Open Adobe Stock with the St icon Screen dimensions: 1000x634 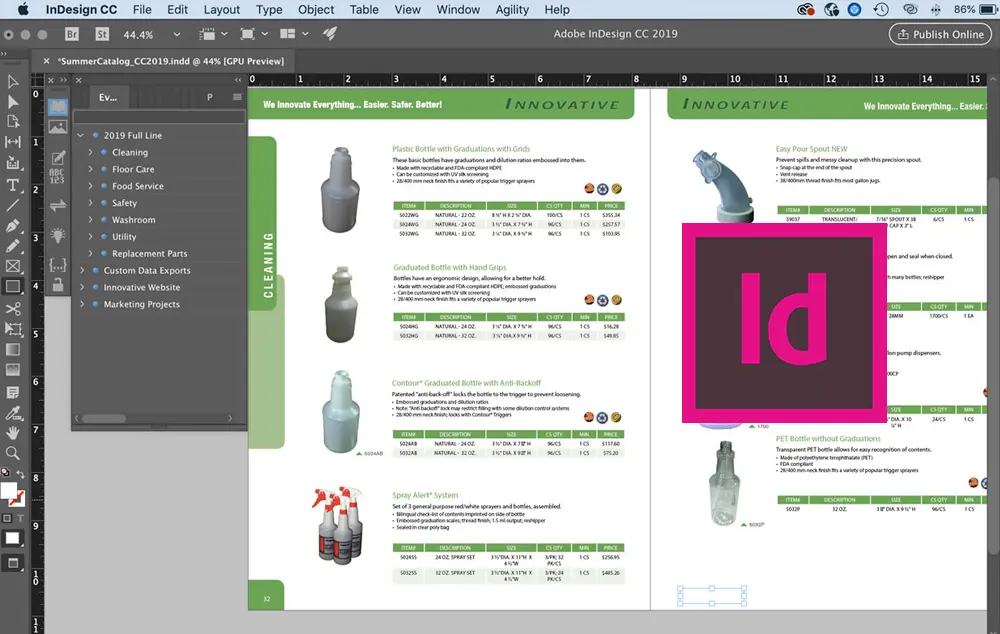[x=101, y=34]
